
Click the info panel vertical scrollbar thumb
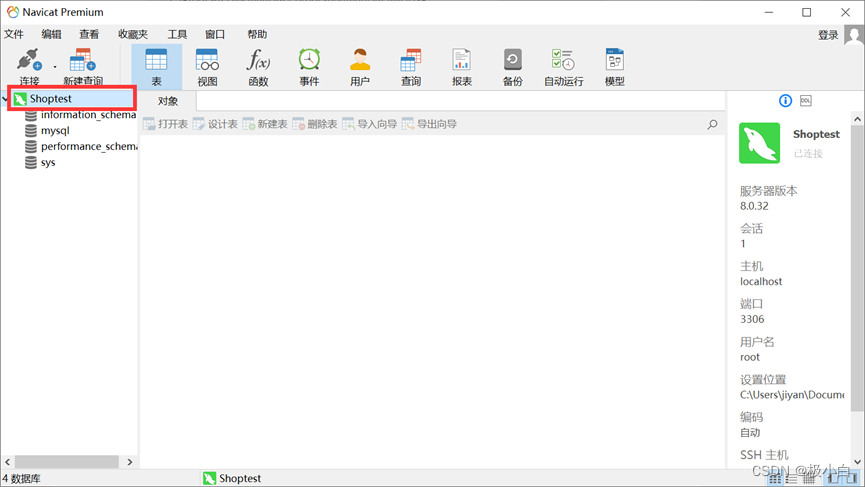tap(857, 268)
